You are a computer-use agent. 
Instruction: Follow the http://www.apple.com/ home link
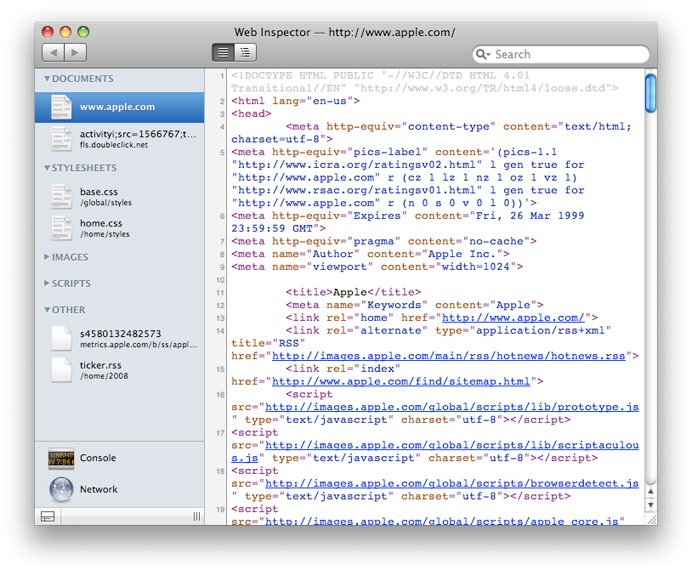pos(513,317)
